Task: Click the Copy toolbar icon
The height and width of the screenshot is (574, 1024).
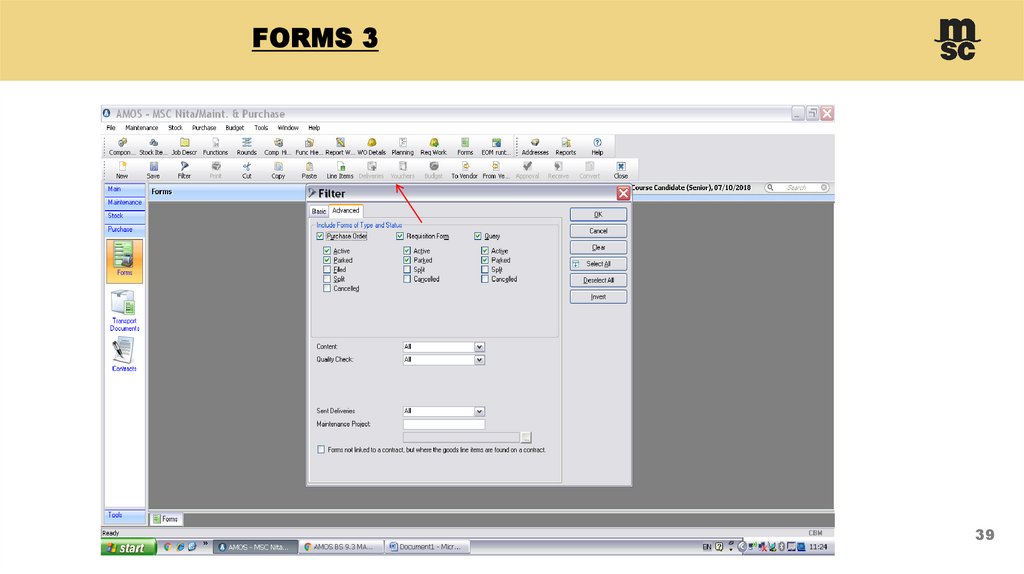Action: [278, 170]
